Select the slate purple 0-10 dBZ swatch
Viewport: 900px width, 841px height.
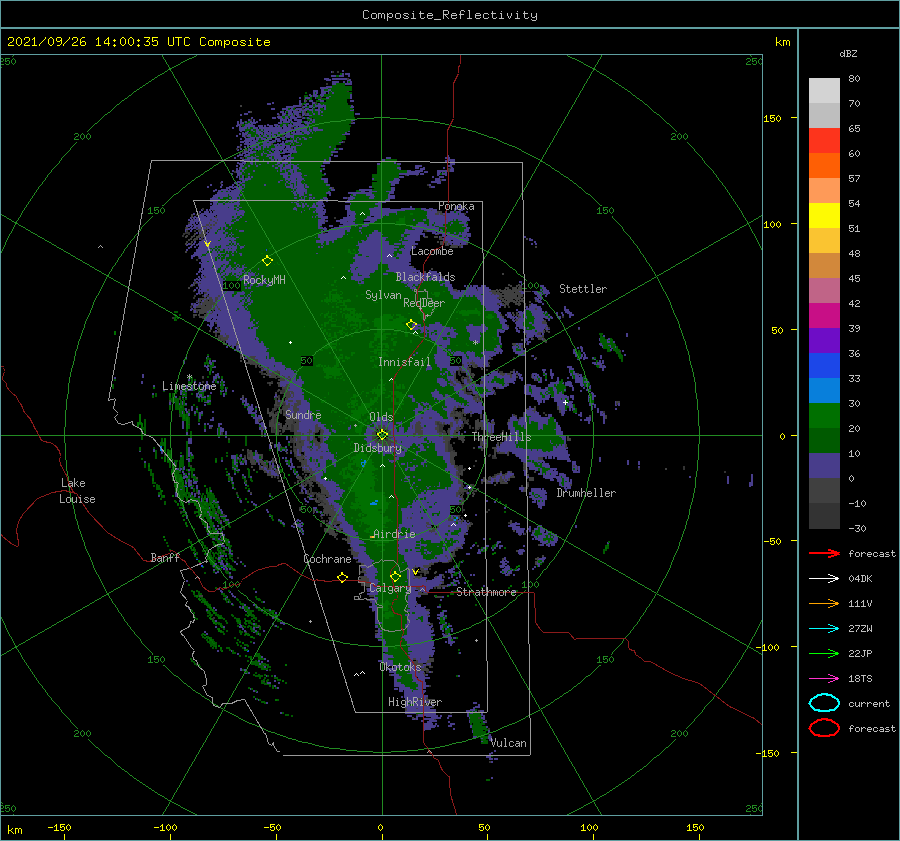(x=824, y=466)
